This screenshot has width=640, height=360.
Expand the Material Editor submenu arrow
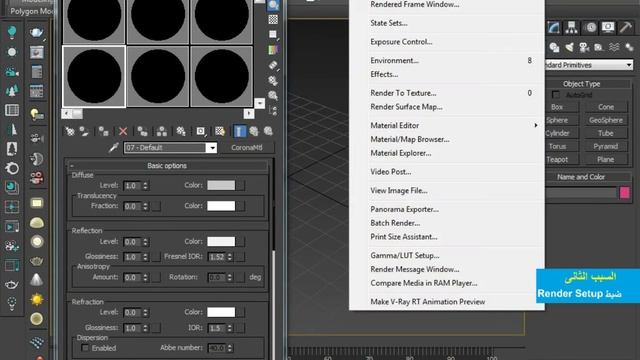click(x=536, y=125)
